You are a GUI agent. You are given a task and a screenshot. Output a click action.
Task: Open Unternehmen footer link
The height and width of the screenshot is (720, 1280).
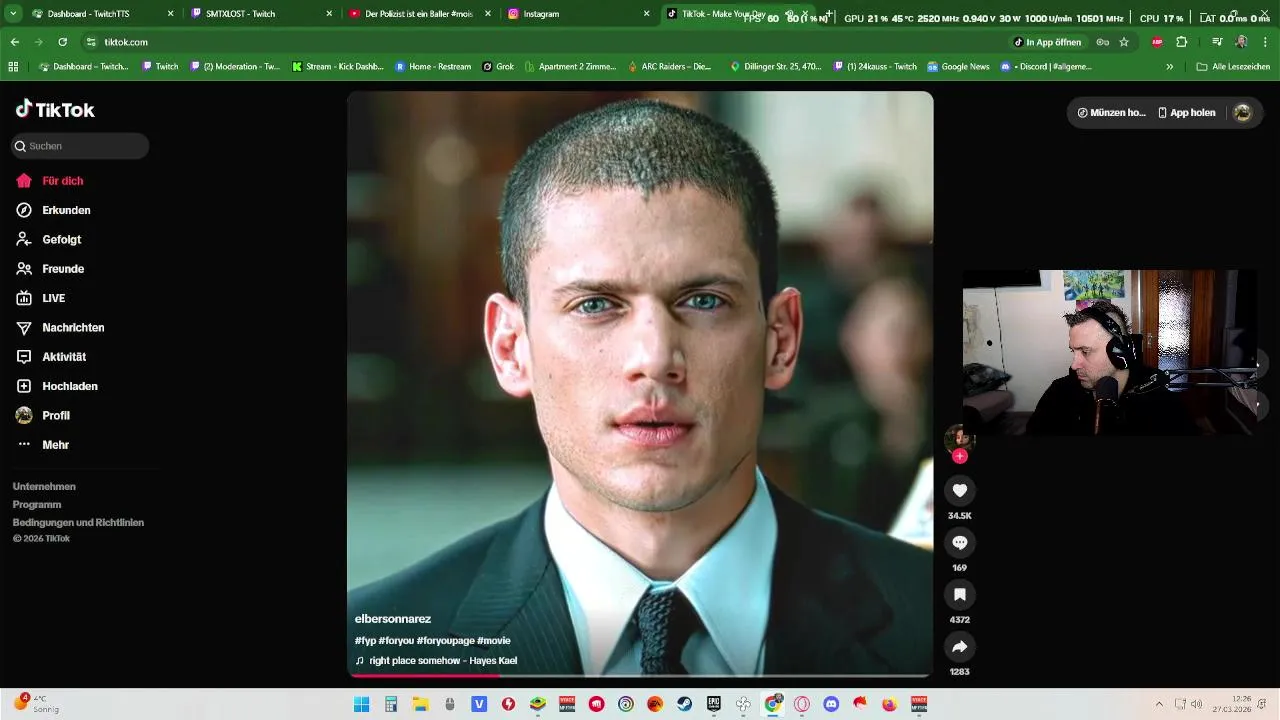pos(44,486)
